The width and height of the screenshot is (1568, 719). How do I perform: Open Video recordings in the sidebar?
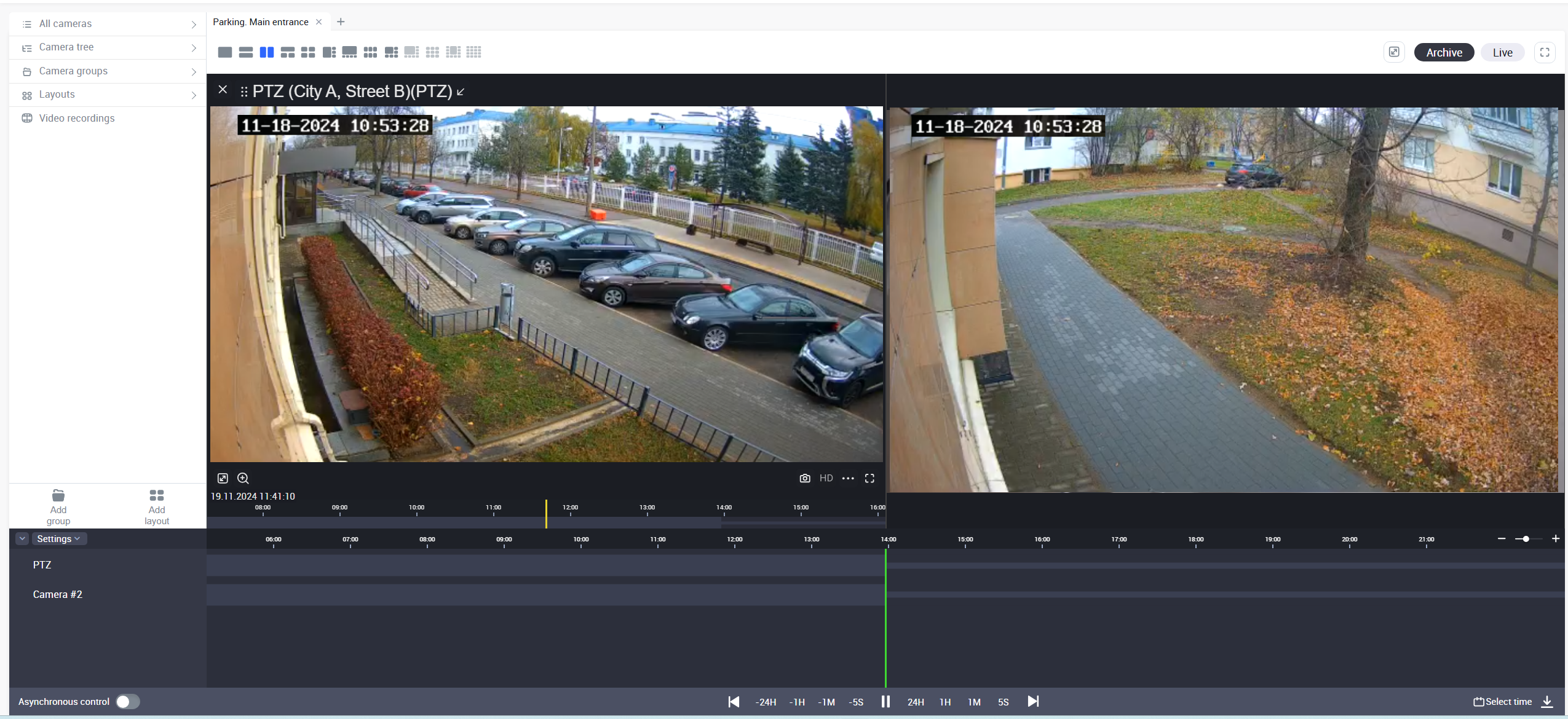(77, 119)
